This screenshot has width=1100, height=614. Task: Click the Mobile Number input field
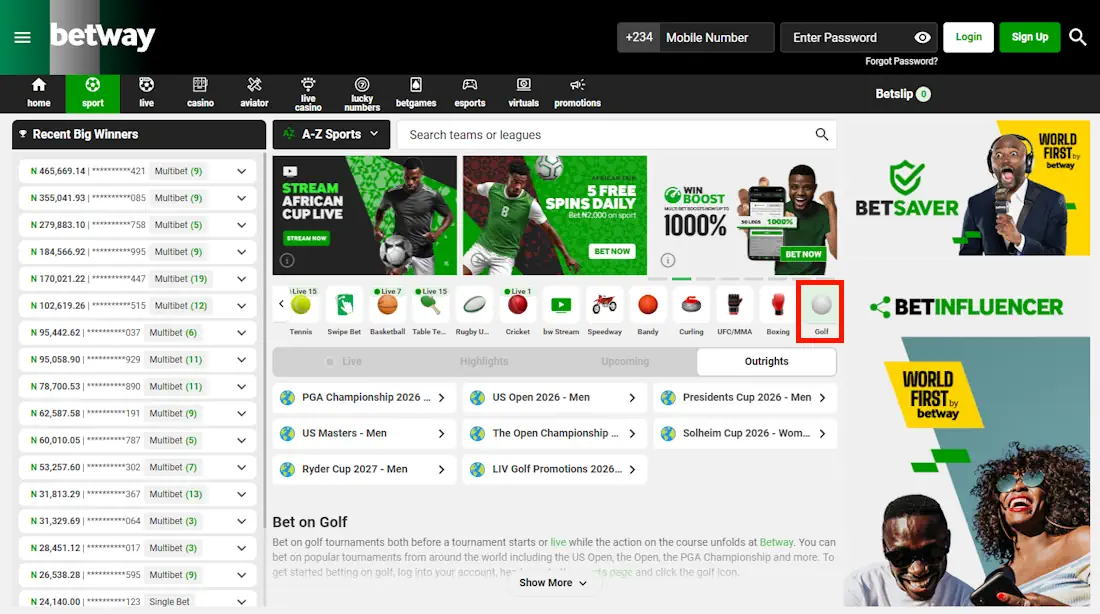(714, 36)
